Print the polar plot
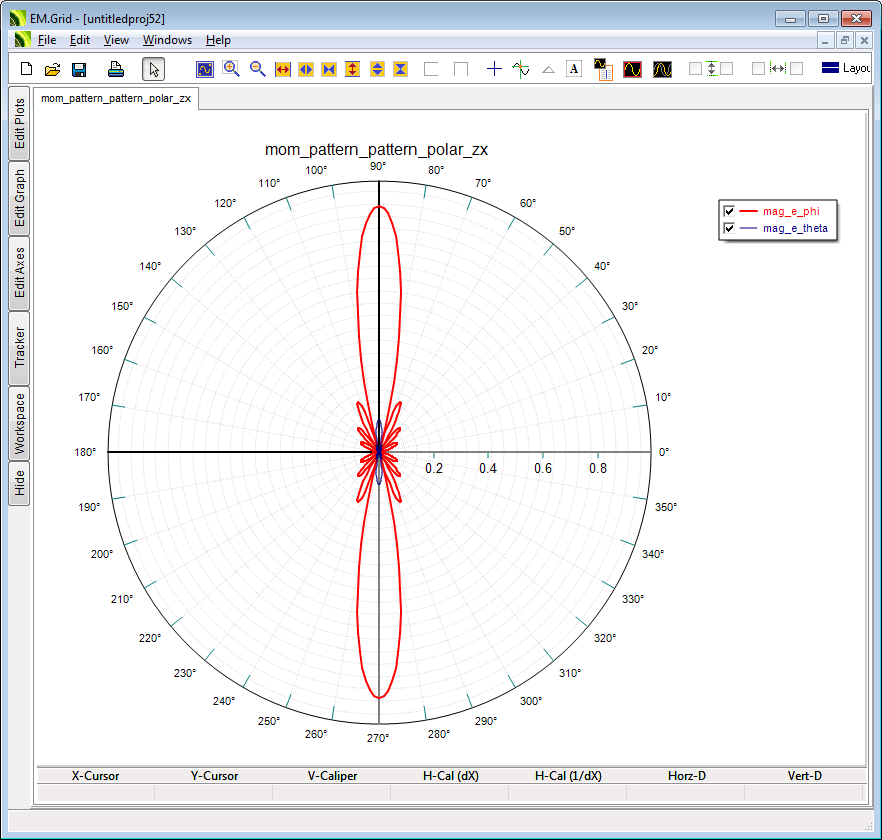Viewport: 882px width, 840px height. point(116,69)
